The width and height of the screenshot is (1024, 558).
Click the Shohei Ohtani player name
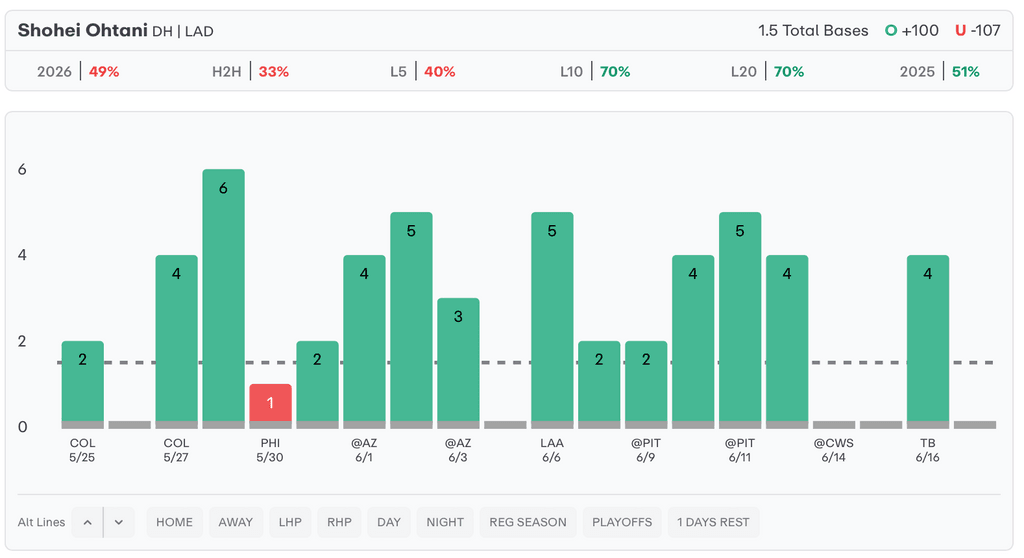82,31
